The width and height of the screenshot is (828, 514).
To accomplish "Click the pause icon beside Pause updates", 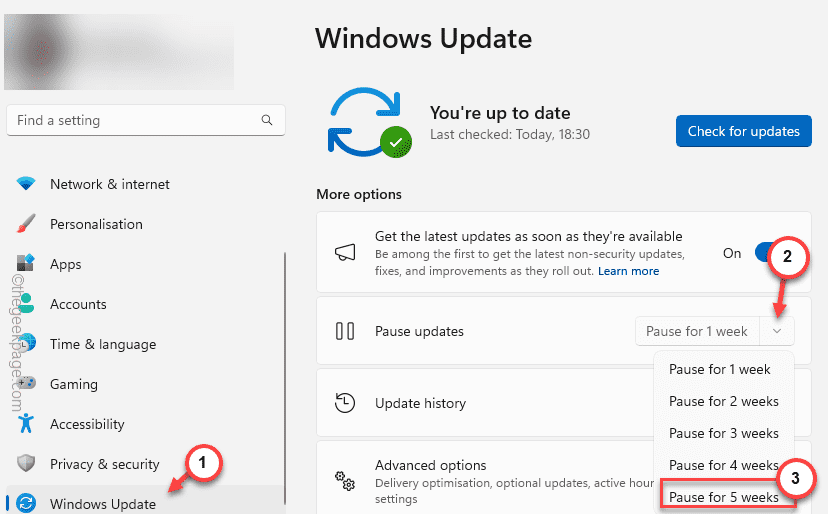I will 345,331.
